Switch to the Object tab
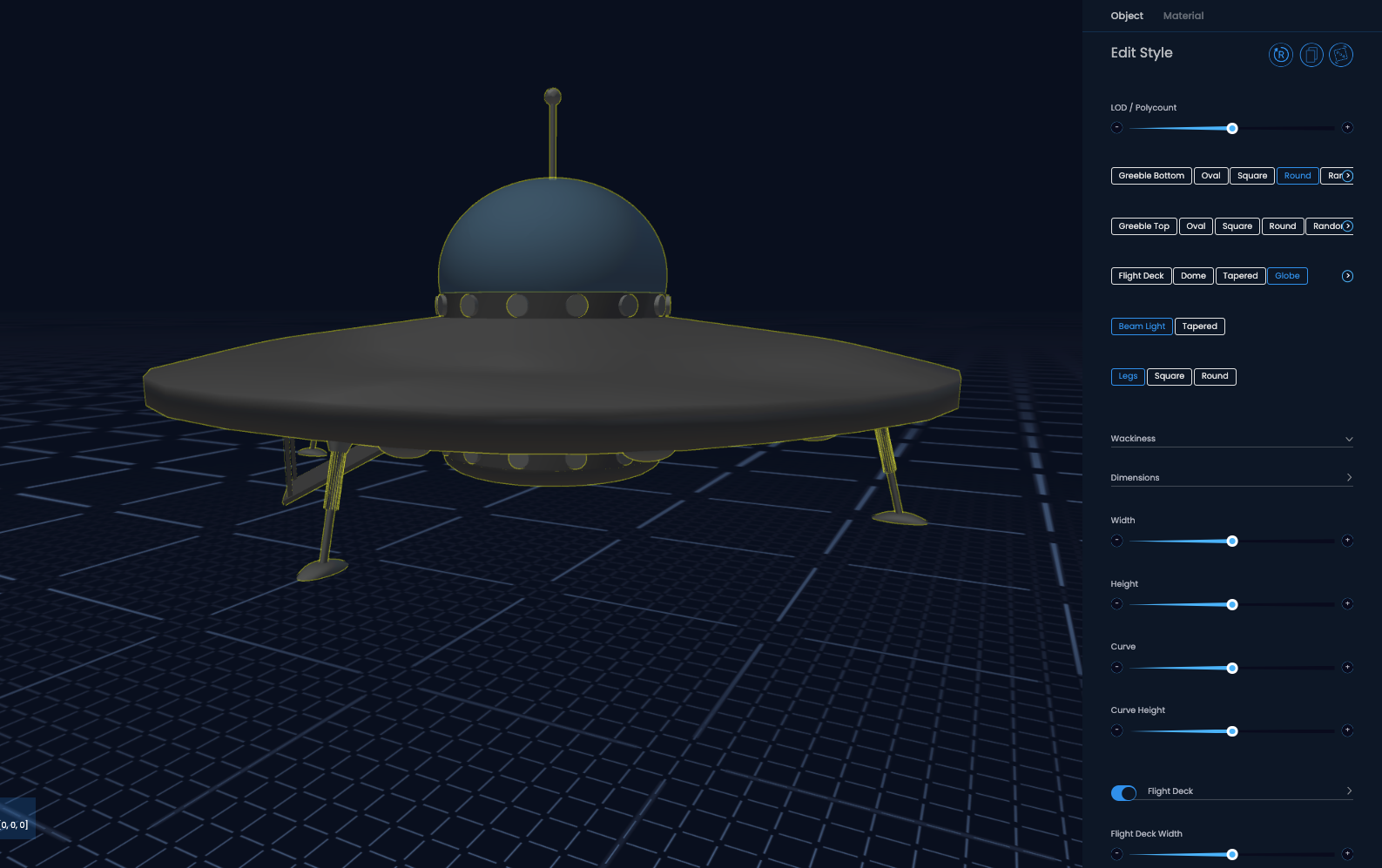This screenshot has width=1382, height=868. point(1127,16)
